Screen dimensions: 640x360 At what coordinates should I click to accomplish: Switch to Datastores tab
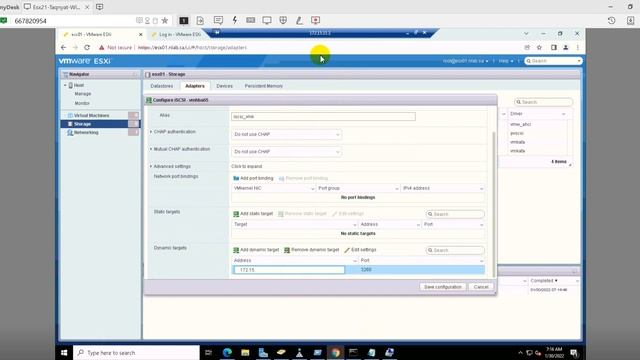(x=162, y=86)
